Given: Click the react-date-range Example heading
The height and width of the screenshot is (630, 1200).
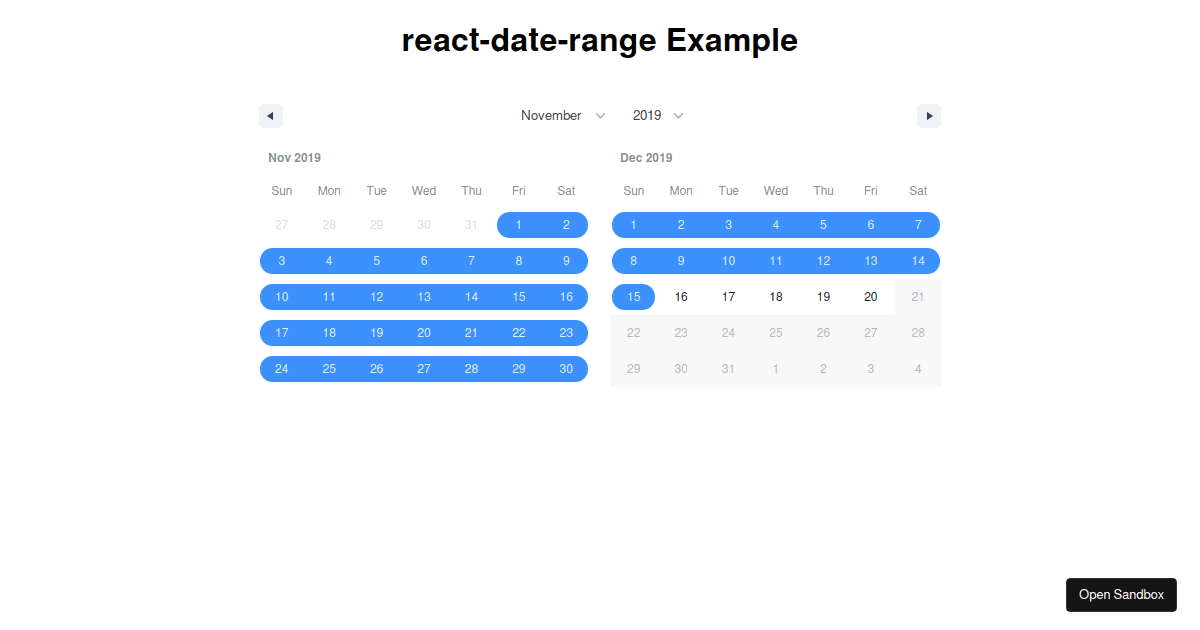Looking at the screenshot, I should (600, 40).
